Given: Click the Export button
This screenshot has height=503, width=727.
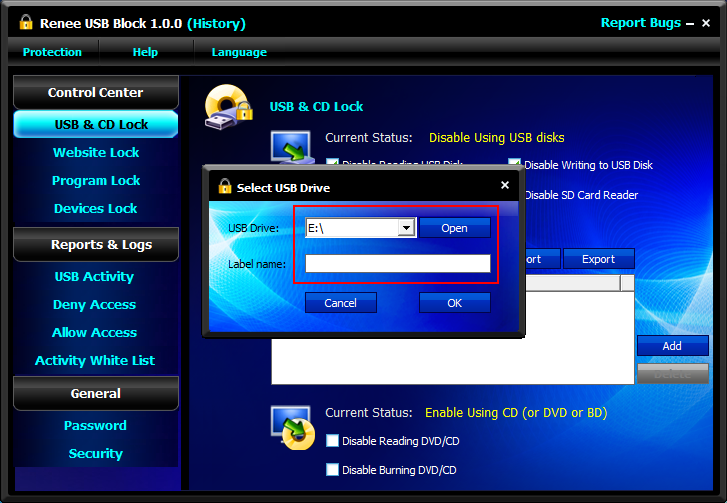Looking at the screenshot, I should click(598, 259).
